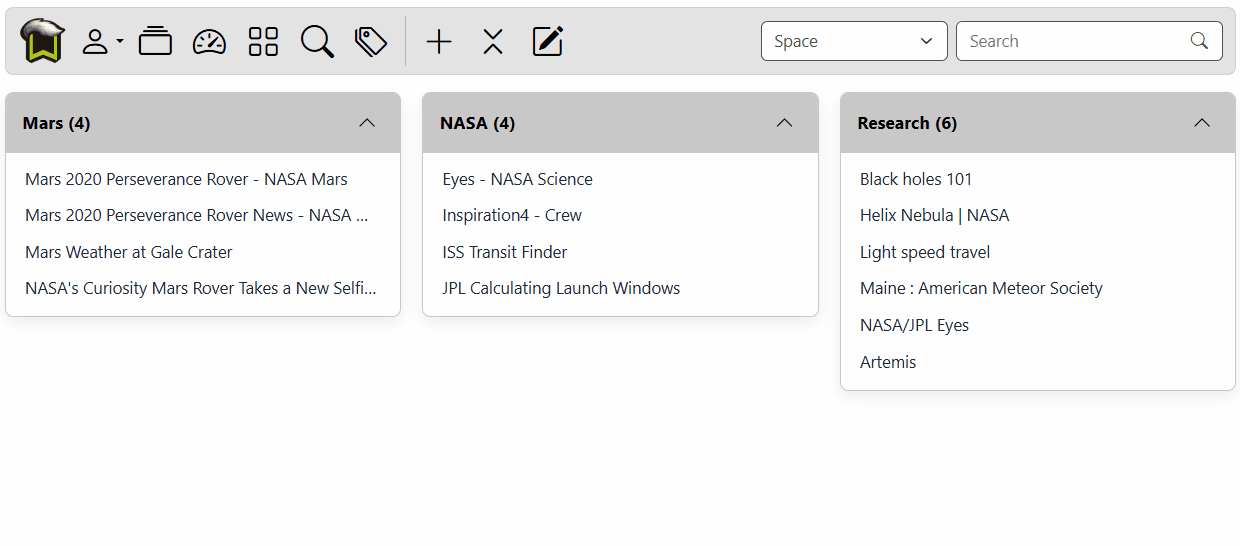Click the Research (6) group header
Viewport: 1240px width, 546px height.
point(1038,123)
